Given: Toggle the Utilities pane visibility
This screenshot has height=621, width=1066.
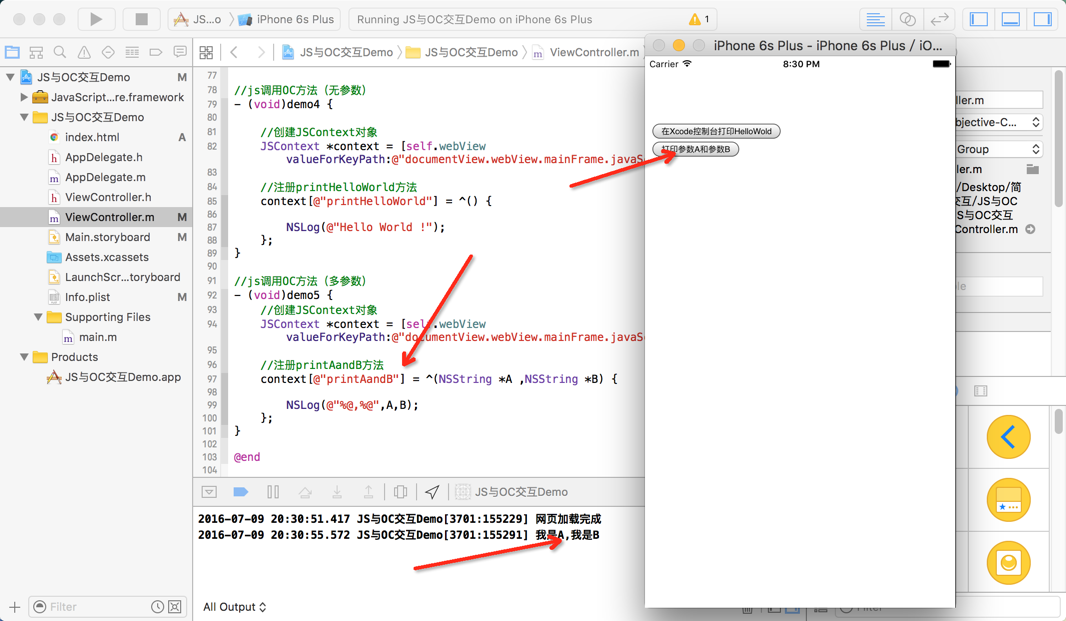Looking at the screenshot, I should tap(1043, 19).
